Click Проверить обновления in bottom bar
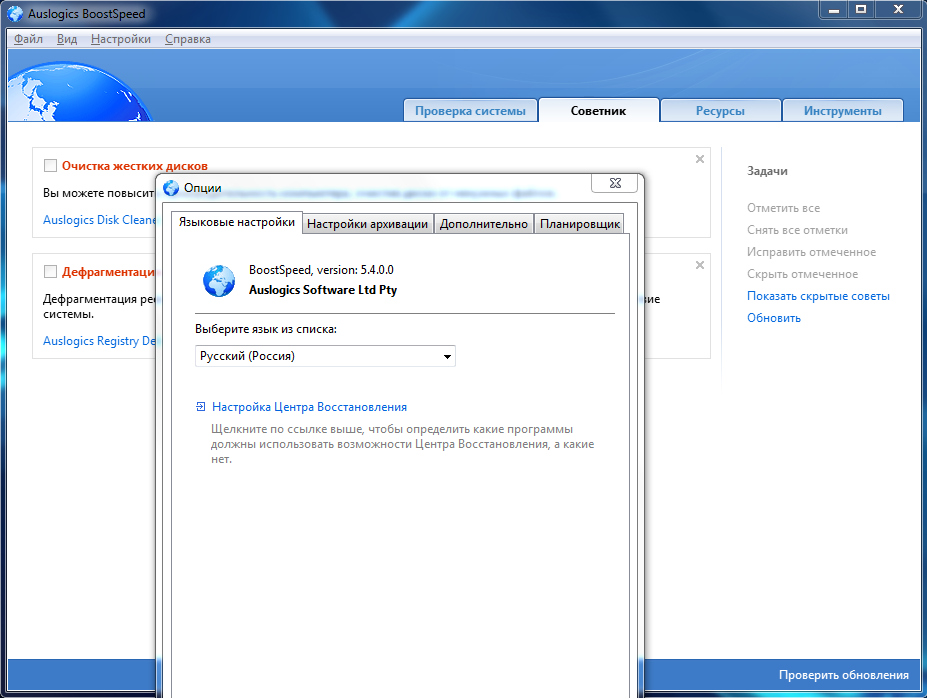927x698 pixels. [844, 675]
